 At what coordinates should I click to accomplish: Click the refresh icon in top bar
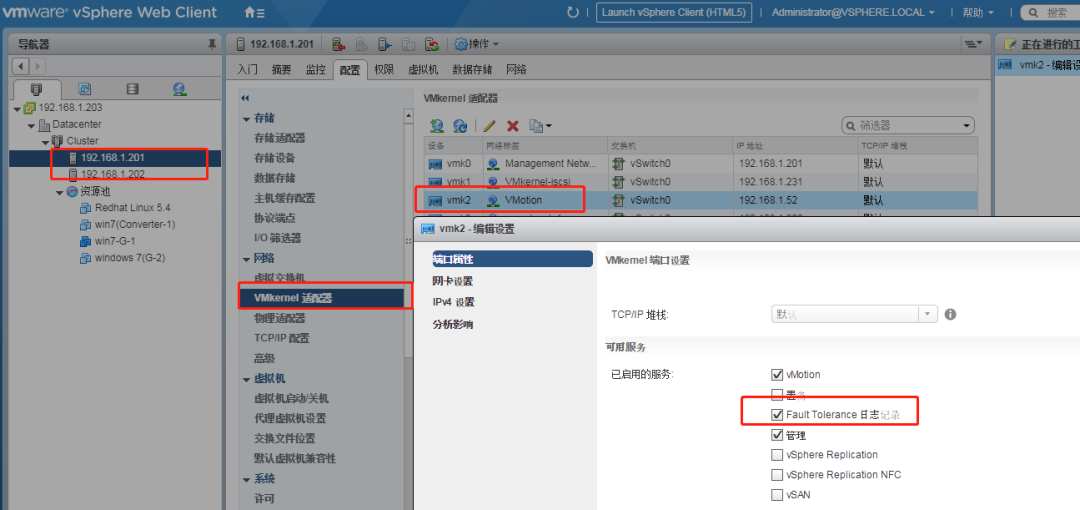pos(572,12)
